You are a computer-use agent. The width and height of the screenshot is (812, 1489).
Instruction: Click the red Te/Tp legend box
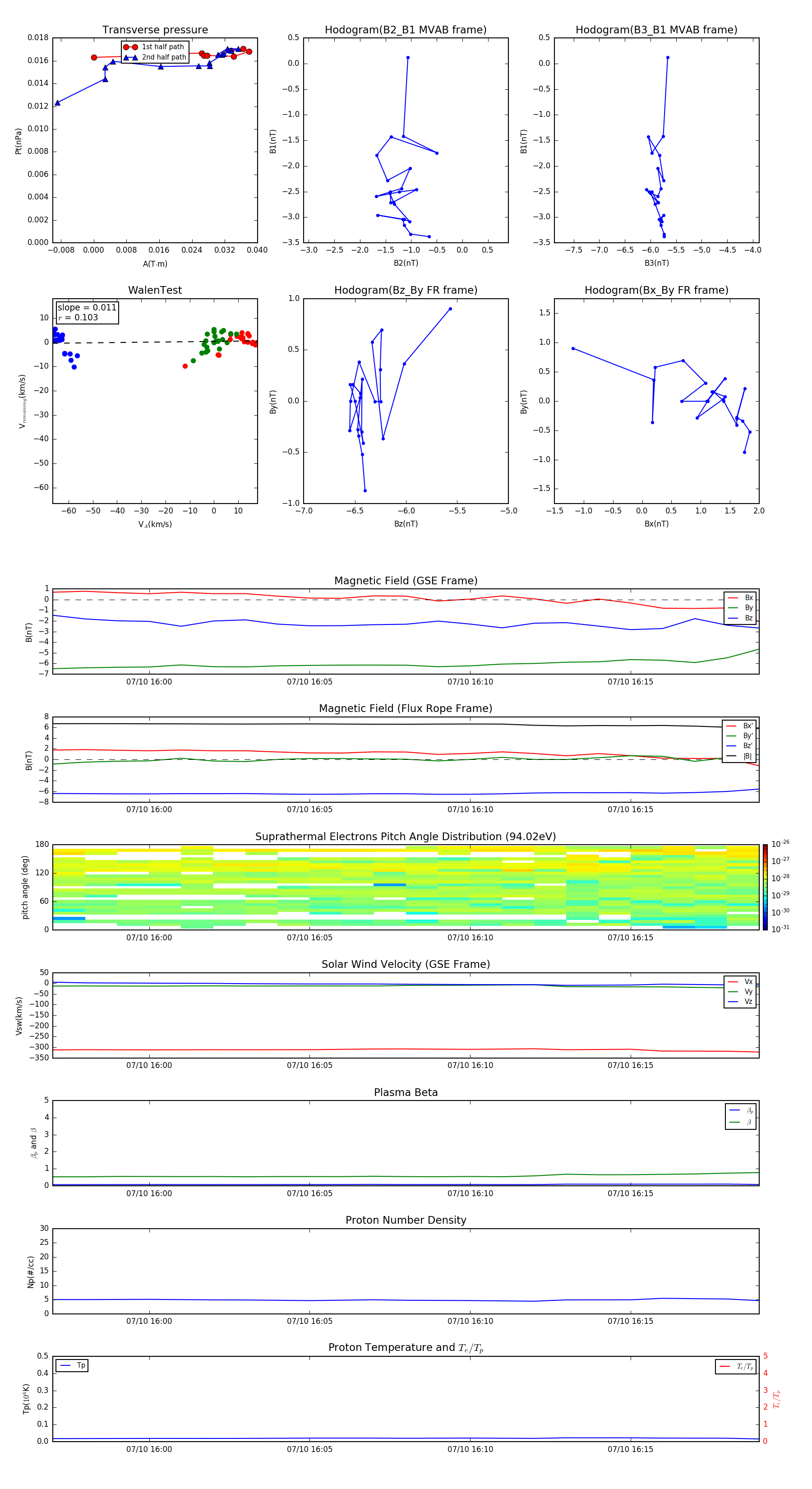(x=736, y=1366)
